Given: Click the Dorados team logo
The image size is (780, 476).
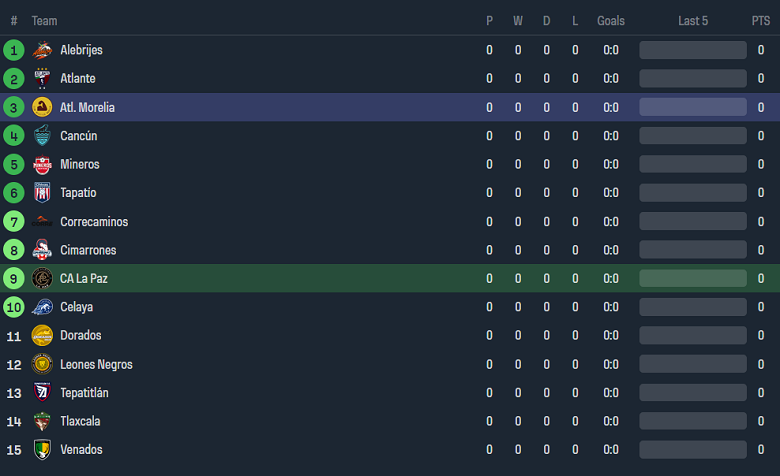Looking at the screenshot, I should (x=42, y=336).
